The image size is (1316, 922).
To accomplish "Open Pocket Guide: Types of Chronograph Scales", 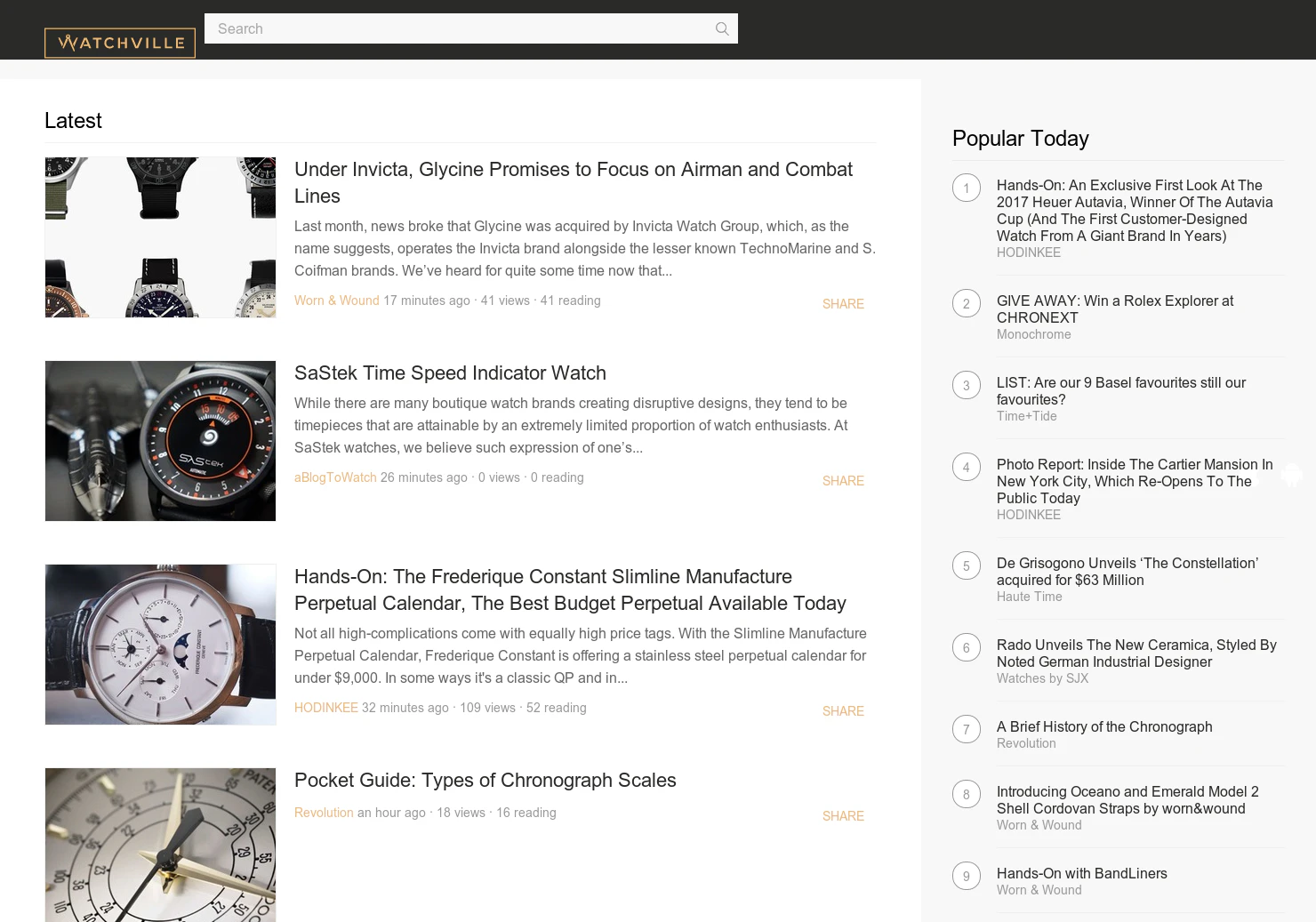I will (485, 780).
